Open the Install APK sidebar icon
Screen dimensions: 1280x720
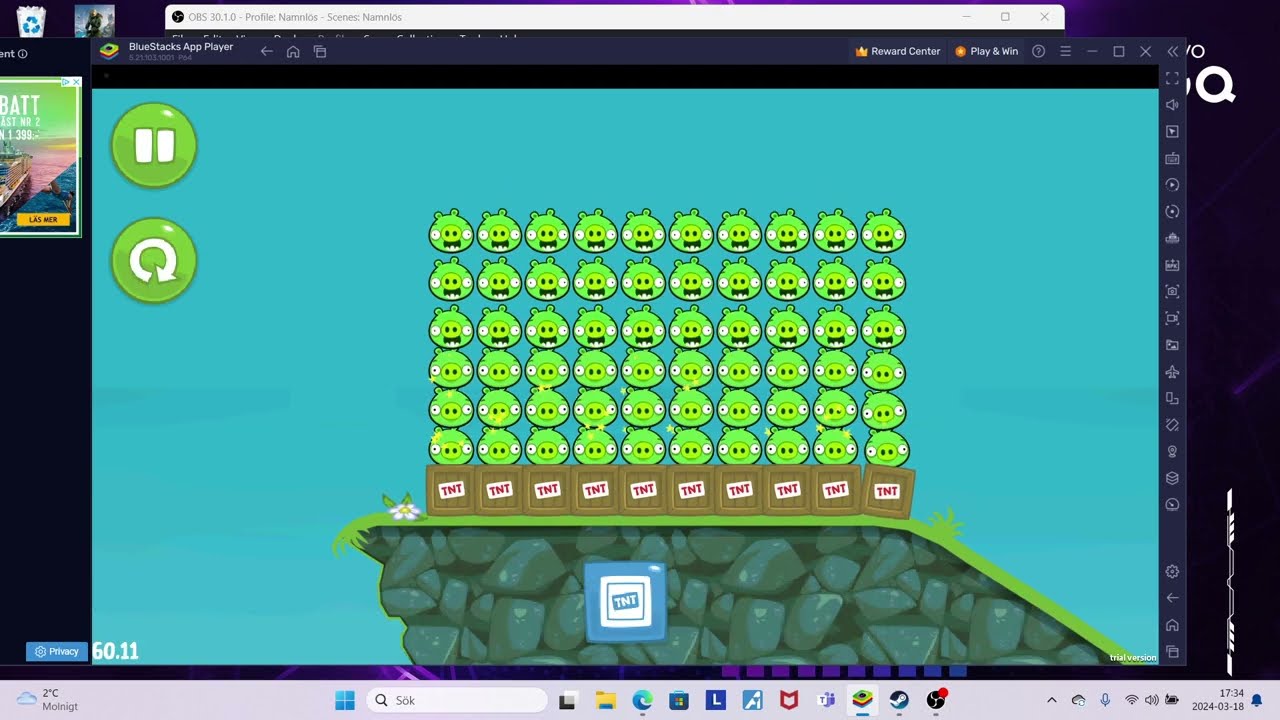[1172, 265]
